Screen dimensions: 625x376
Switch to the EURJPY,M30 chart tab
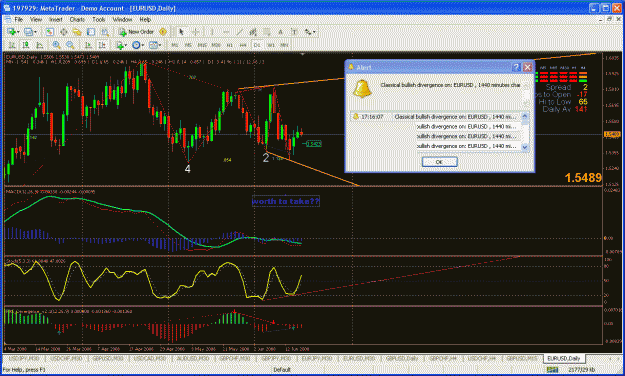pyautogui.click(x=316, y=358)
